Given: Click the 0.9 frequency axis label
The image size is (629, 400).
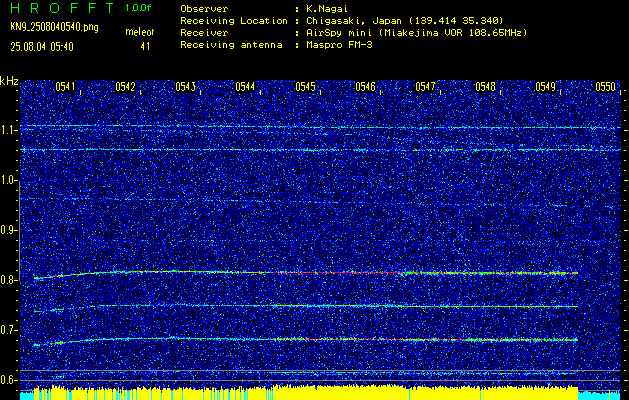Looking at the screenshot, I should click(8, 230).
